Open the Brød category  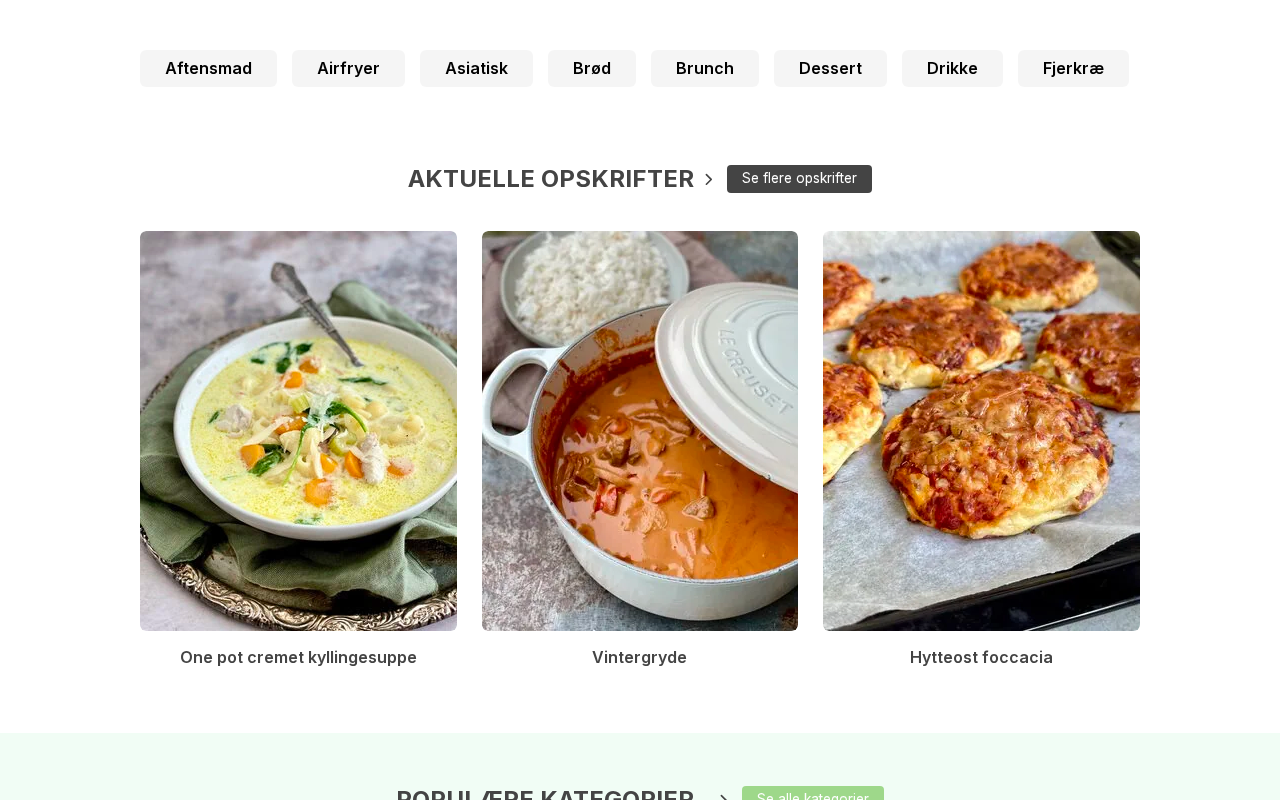point(592,68)
